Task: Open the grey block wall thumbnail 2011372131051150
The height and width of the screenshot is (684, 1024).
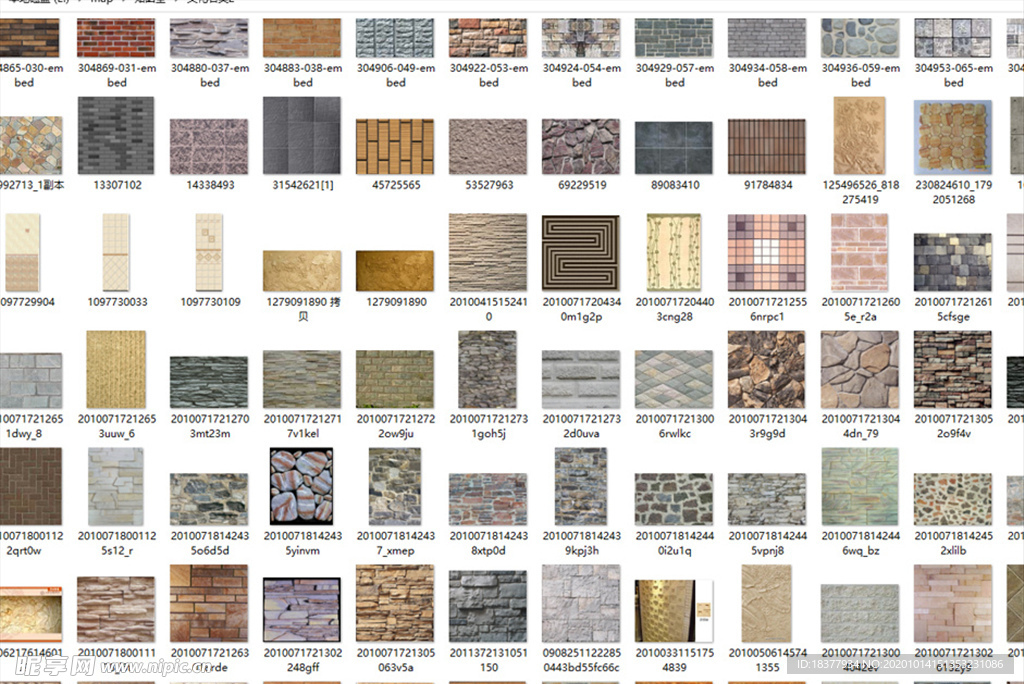Action: tap(488, 606)
